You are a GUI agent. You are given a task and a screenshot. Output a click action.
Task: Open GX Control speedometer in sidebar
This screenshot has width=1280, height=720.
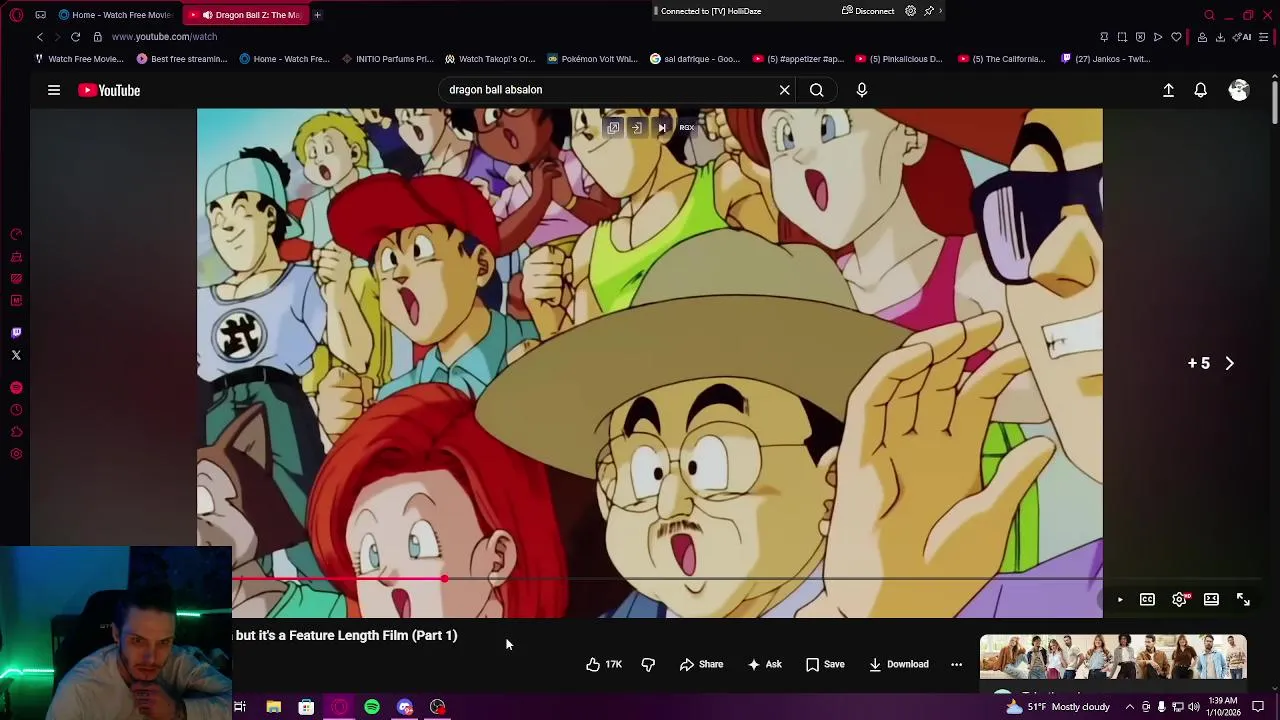(16, 234)
